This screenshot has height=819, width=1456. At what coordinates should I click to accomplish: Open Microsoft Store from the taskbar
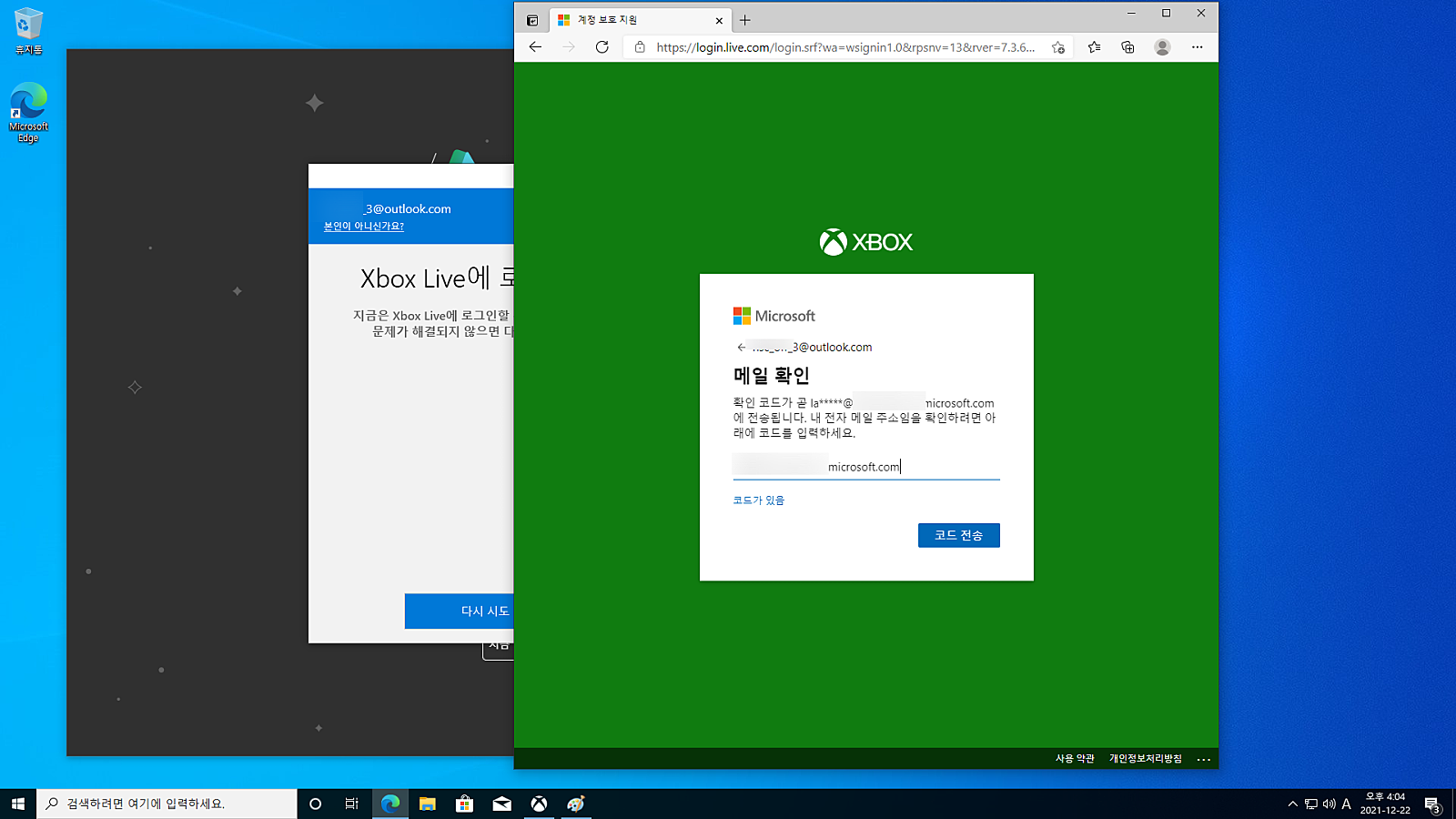click(x=465, y=804)
